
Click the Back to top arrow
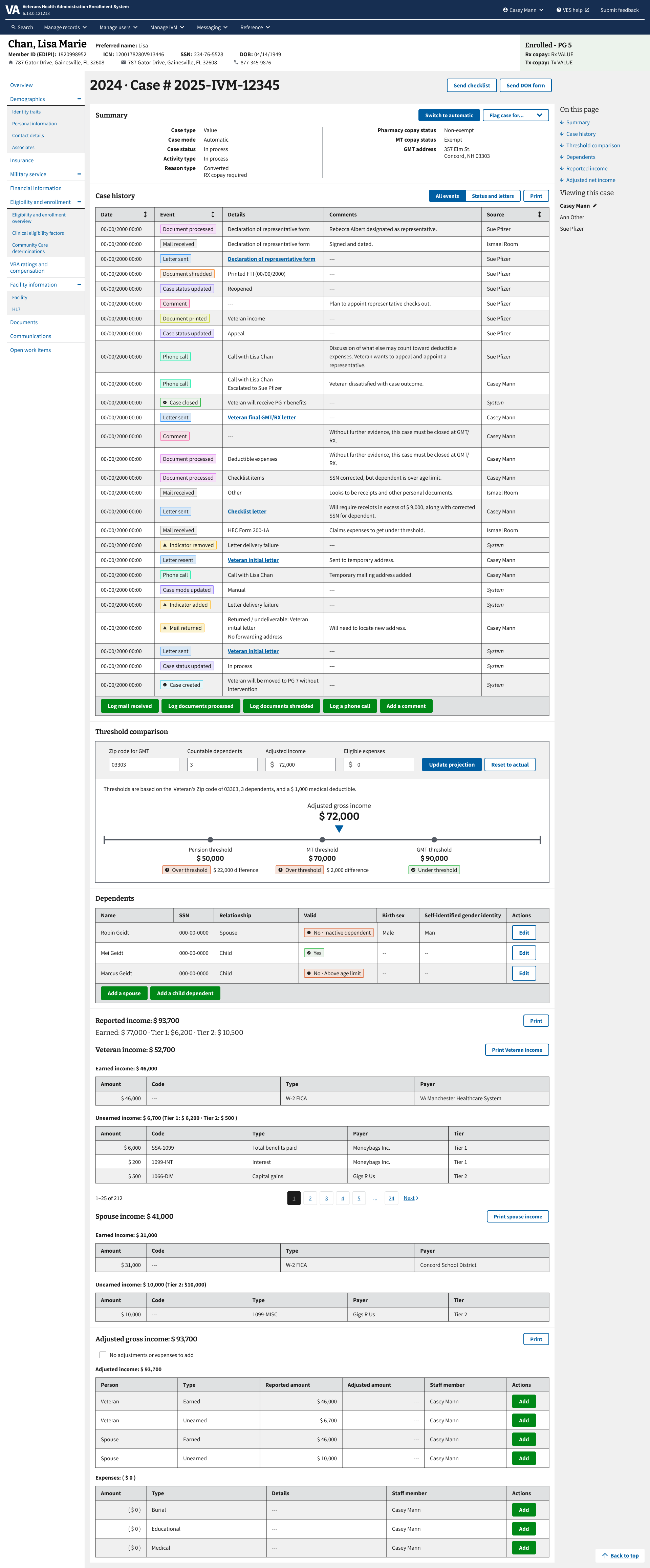[605, 1555]
